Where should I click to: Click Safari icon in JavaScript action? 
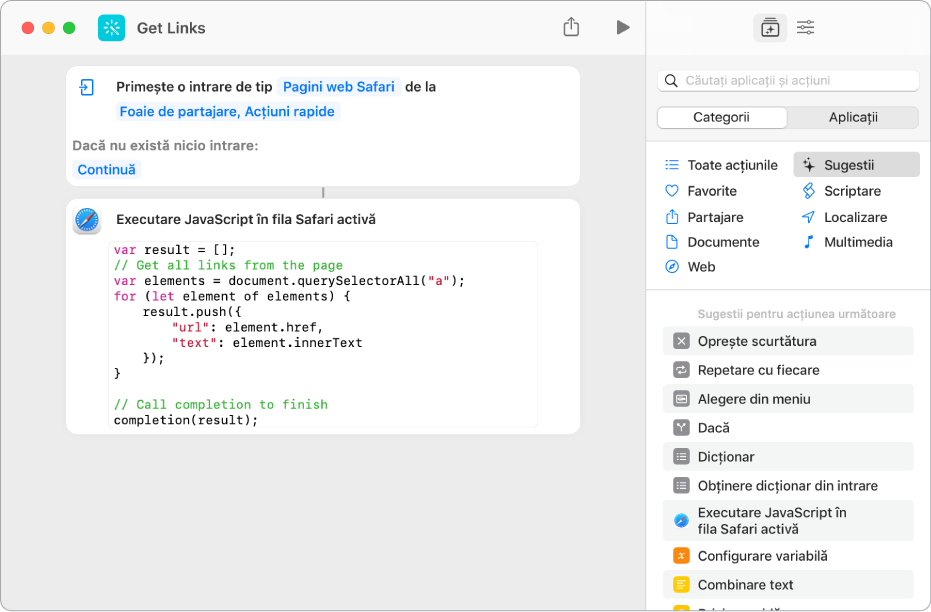click(87, 220)
